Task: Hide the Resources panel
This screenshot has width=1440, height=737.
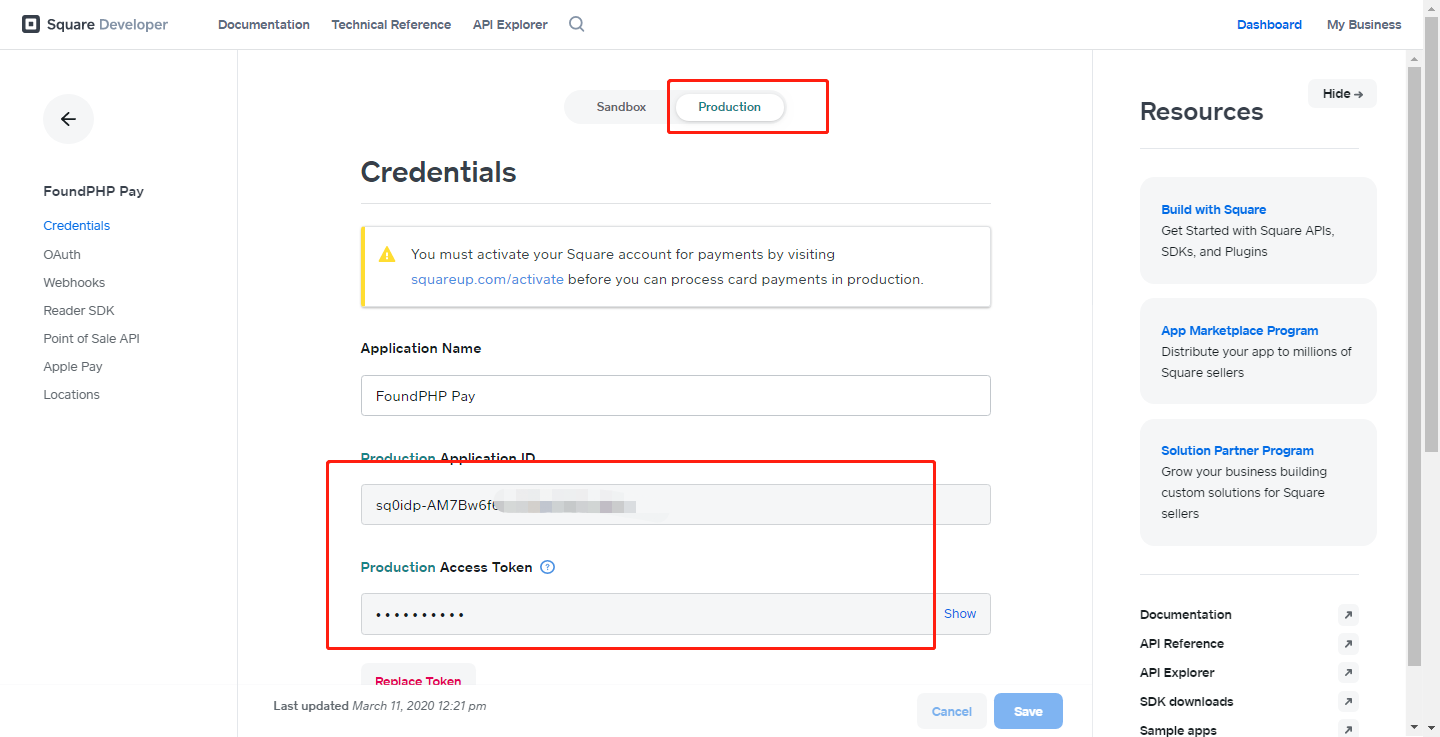Action: pyautogui.click(x=1342, y=94)
